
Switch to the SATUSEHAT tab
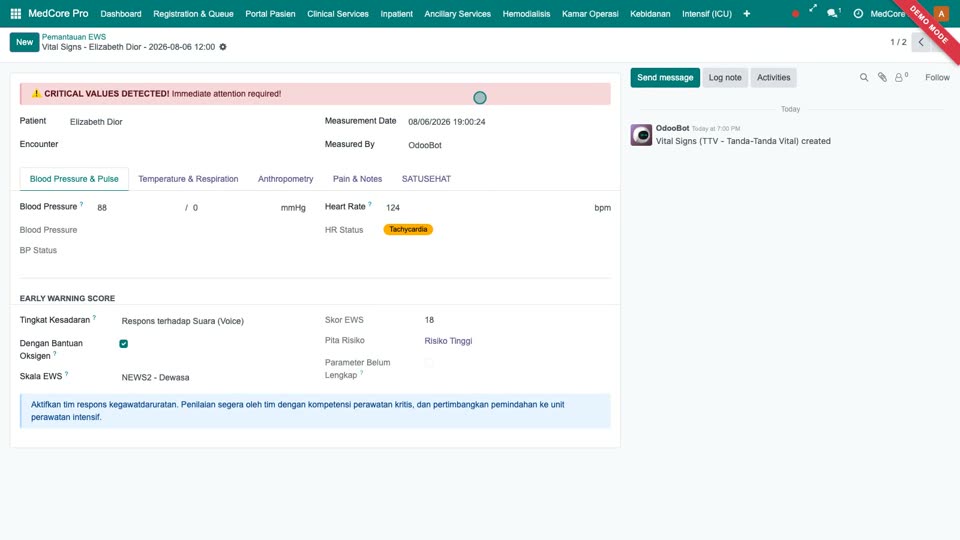point(426,179)
